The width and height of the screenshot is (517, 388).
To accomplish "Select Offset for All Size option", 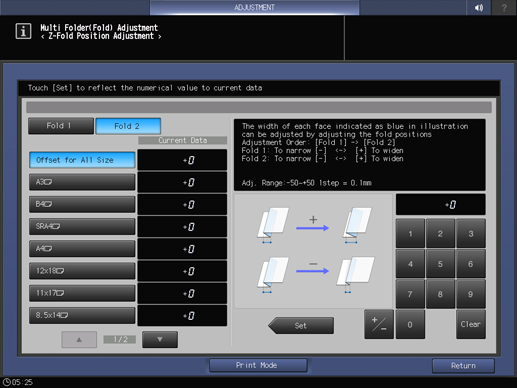I will click(82, 160).
